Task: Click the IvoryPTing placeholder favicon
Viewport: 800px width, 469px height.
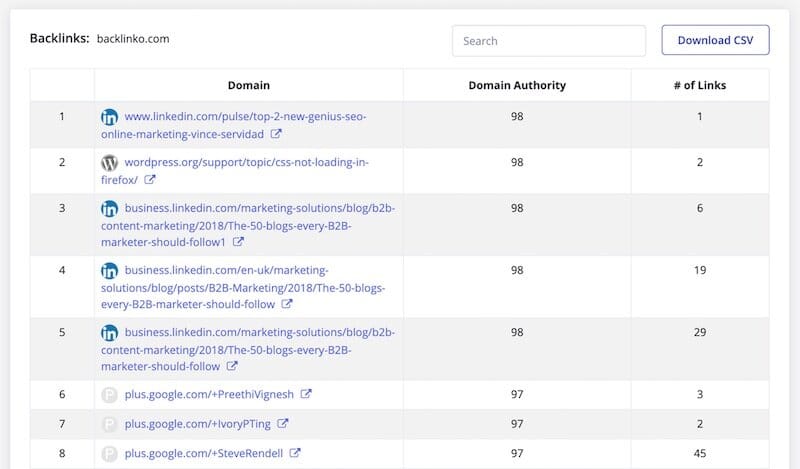Action: 109,425
